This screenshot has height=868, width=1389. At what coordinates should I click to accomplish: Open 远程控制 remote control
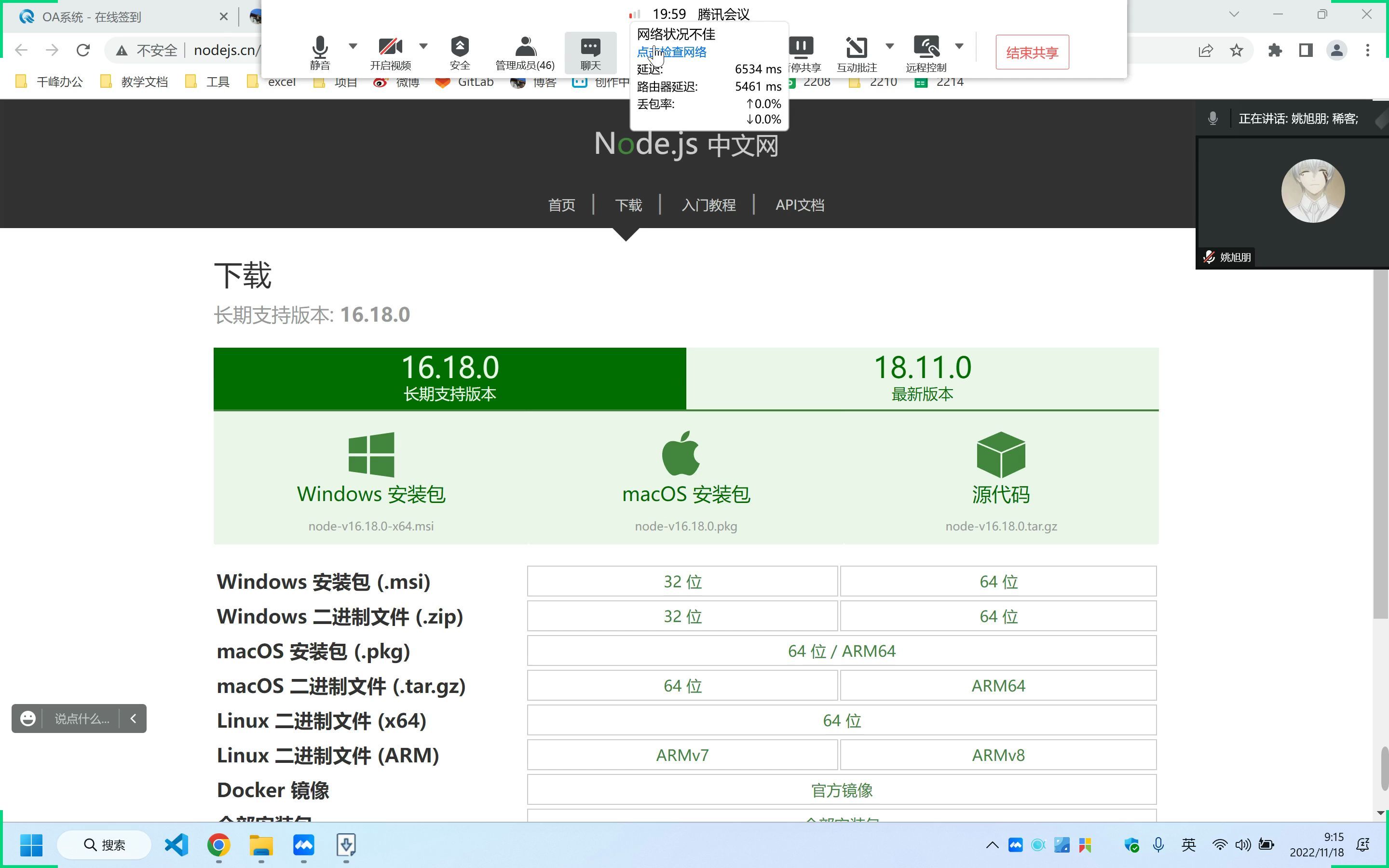coord(926,54)
